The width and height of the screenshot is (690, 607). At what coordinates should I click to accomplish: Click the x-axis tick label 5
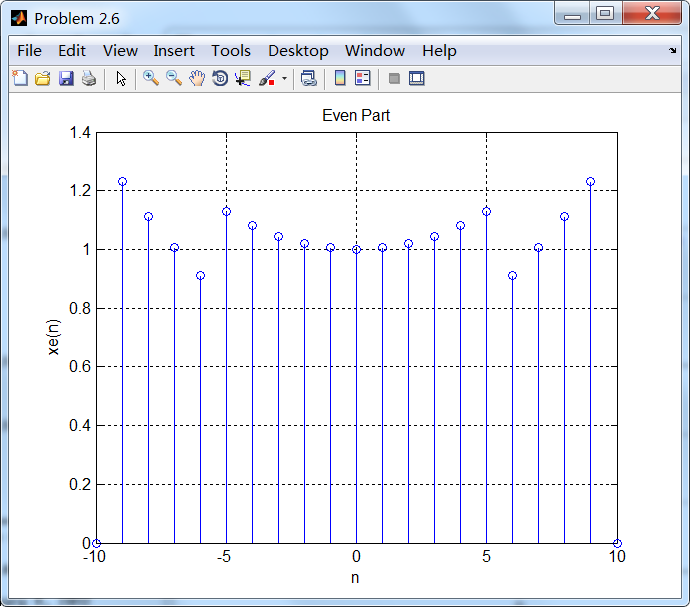pyautogui.click(x=486, y=557)
